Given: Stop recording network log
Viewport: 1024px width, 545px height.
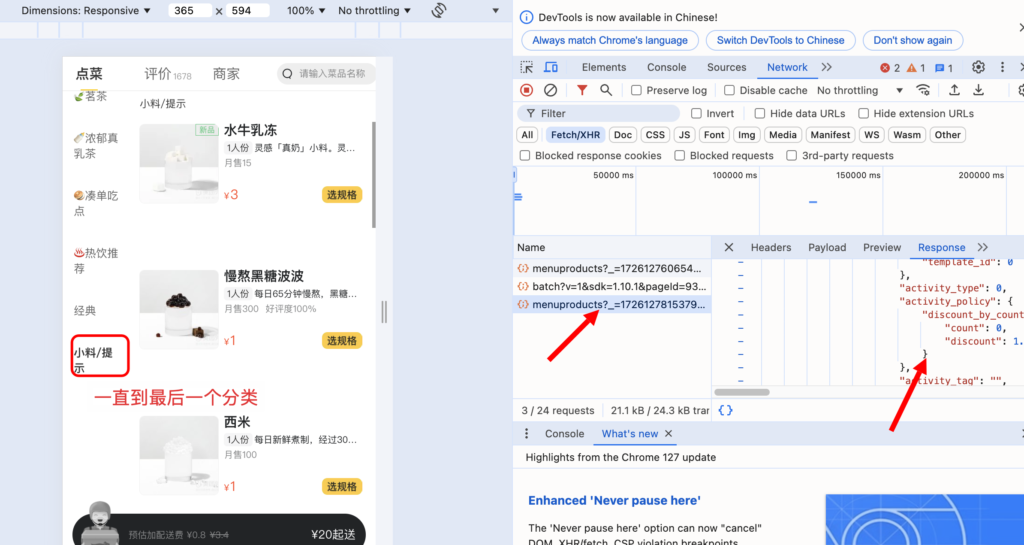Looking at the screenshot, I should pos(527,90).
